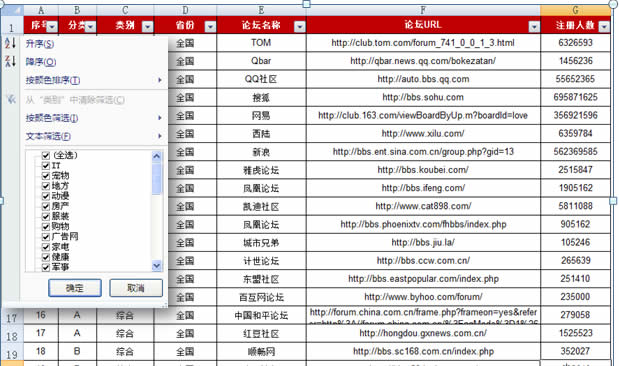Open filter dropdown on 论坛URL header
Image resolution: width=619 pixels, height=366 pixels.
(x=534, y=26)
